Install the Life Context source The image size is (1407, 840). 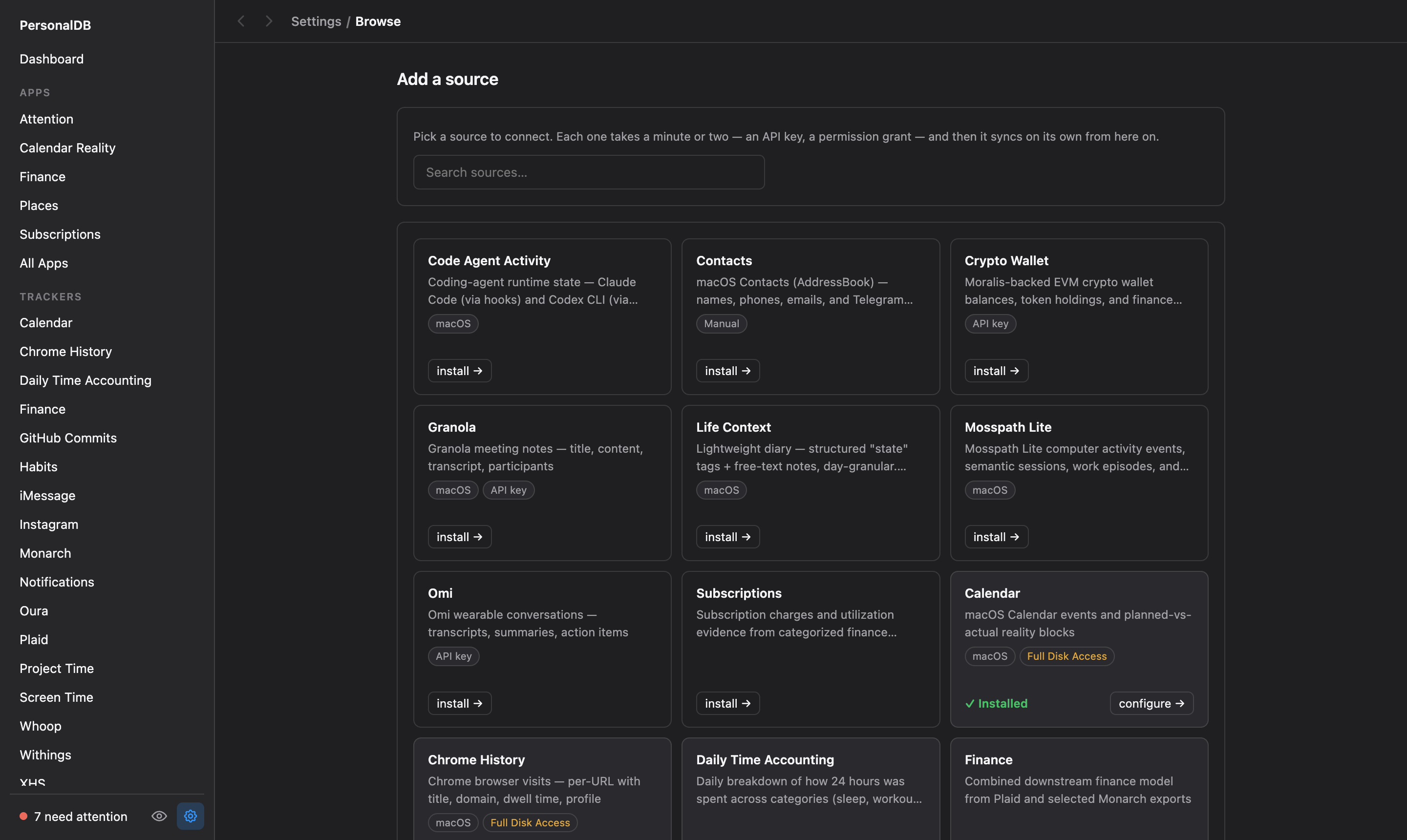pyautogui.click(x=728, y=537)
